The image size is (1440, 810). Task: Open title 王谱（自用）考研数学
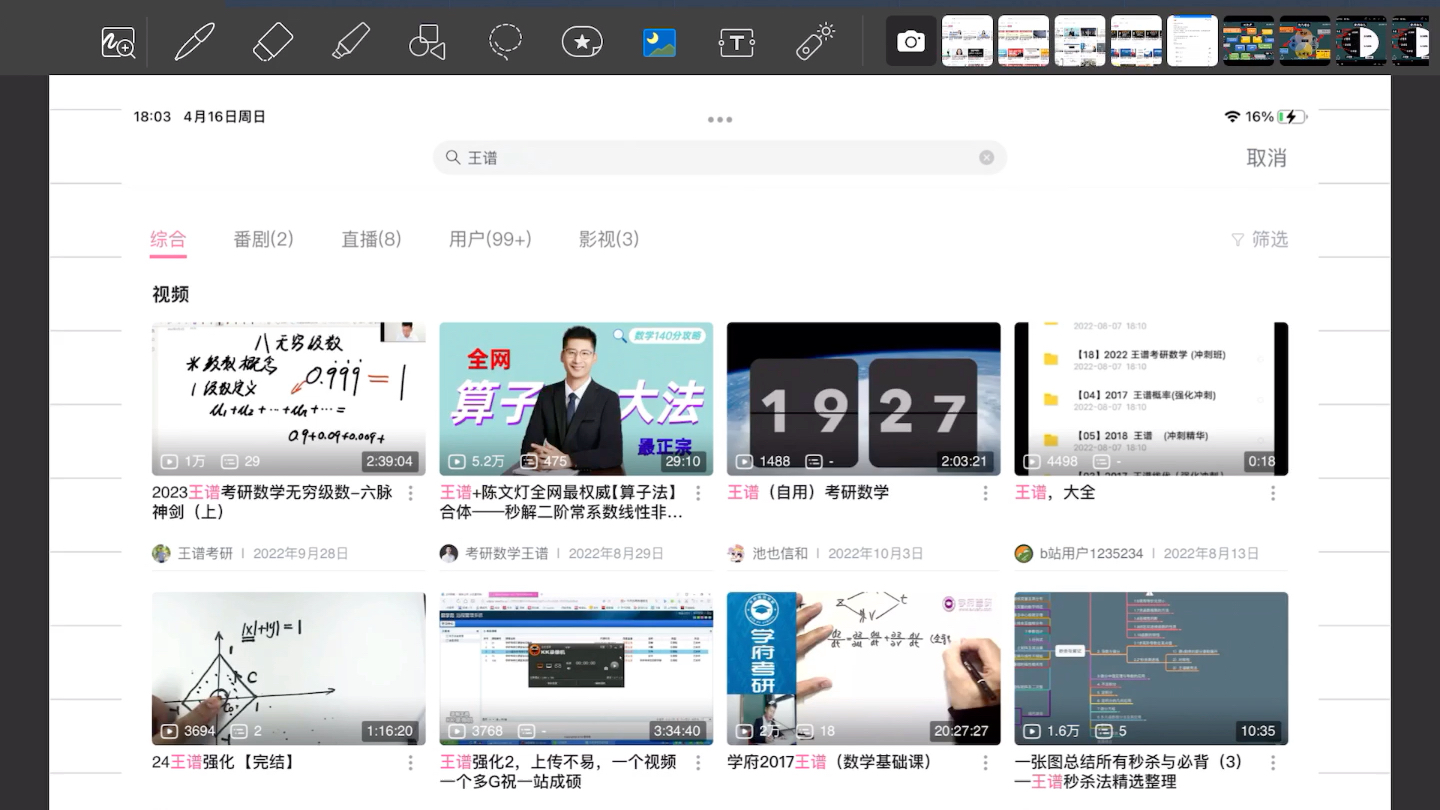tap(808, 492)
